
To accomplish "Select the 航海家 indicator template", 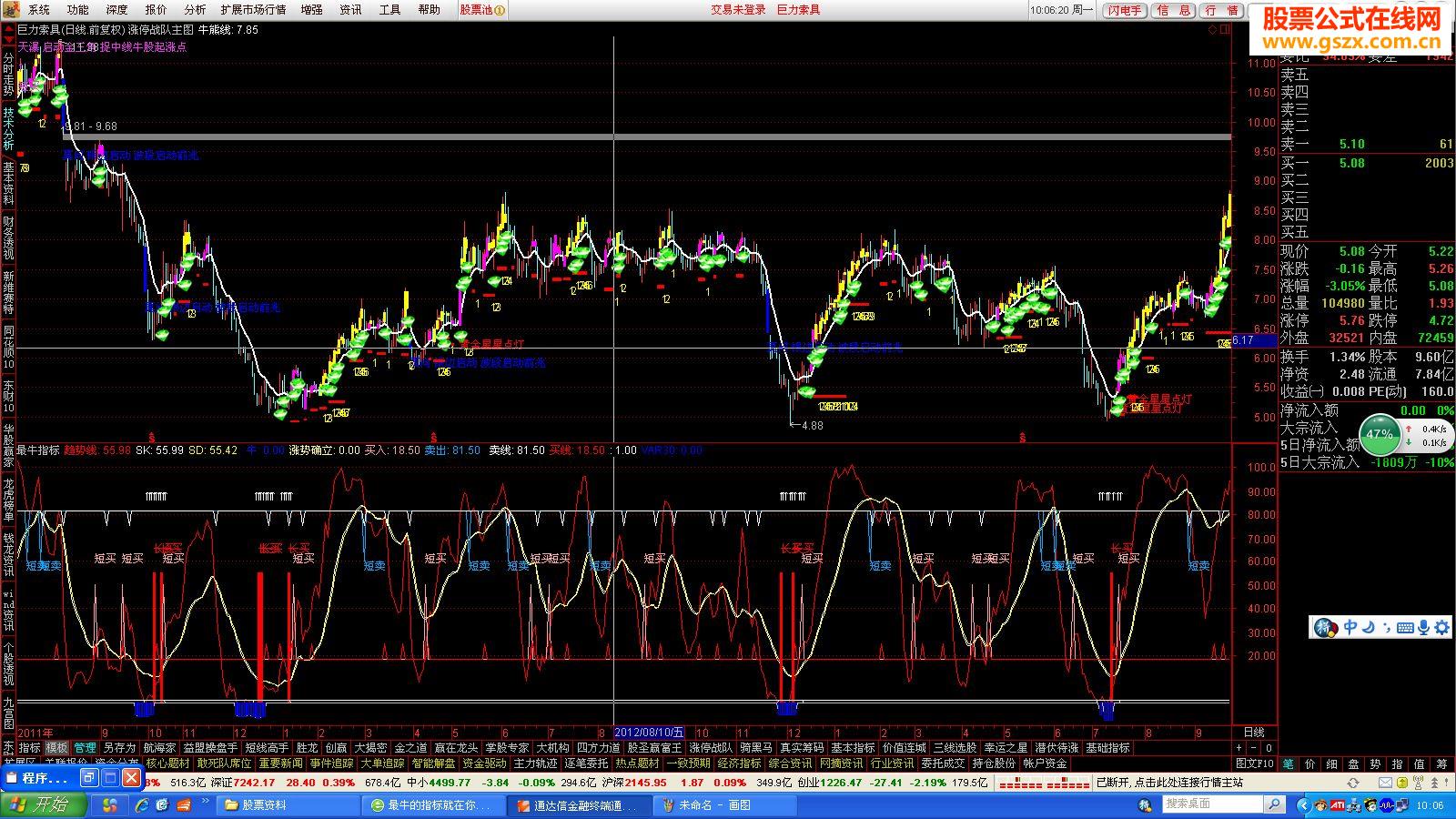I will (159, 748).
